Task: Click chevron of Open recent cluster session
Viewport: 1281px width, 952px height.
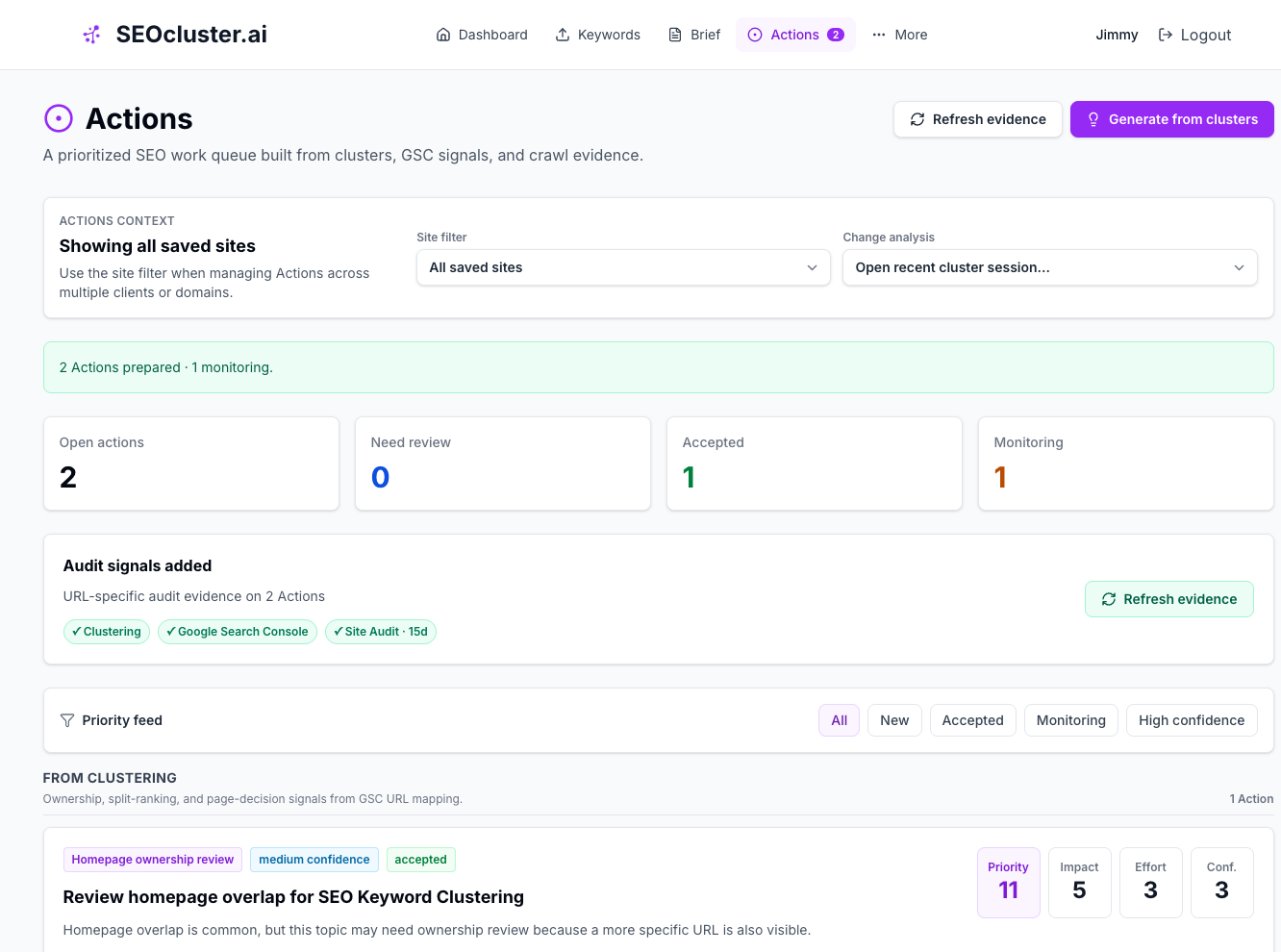Action: point(1240,267)
